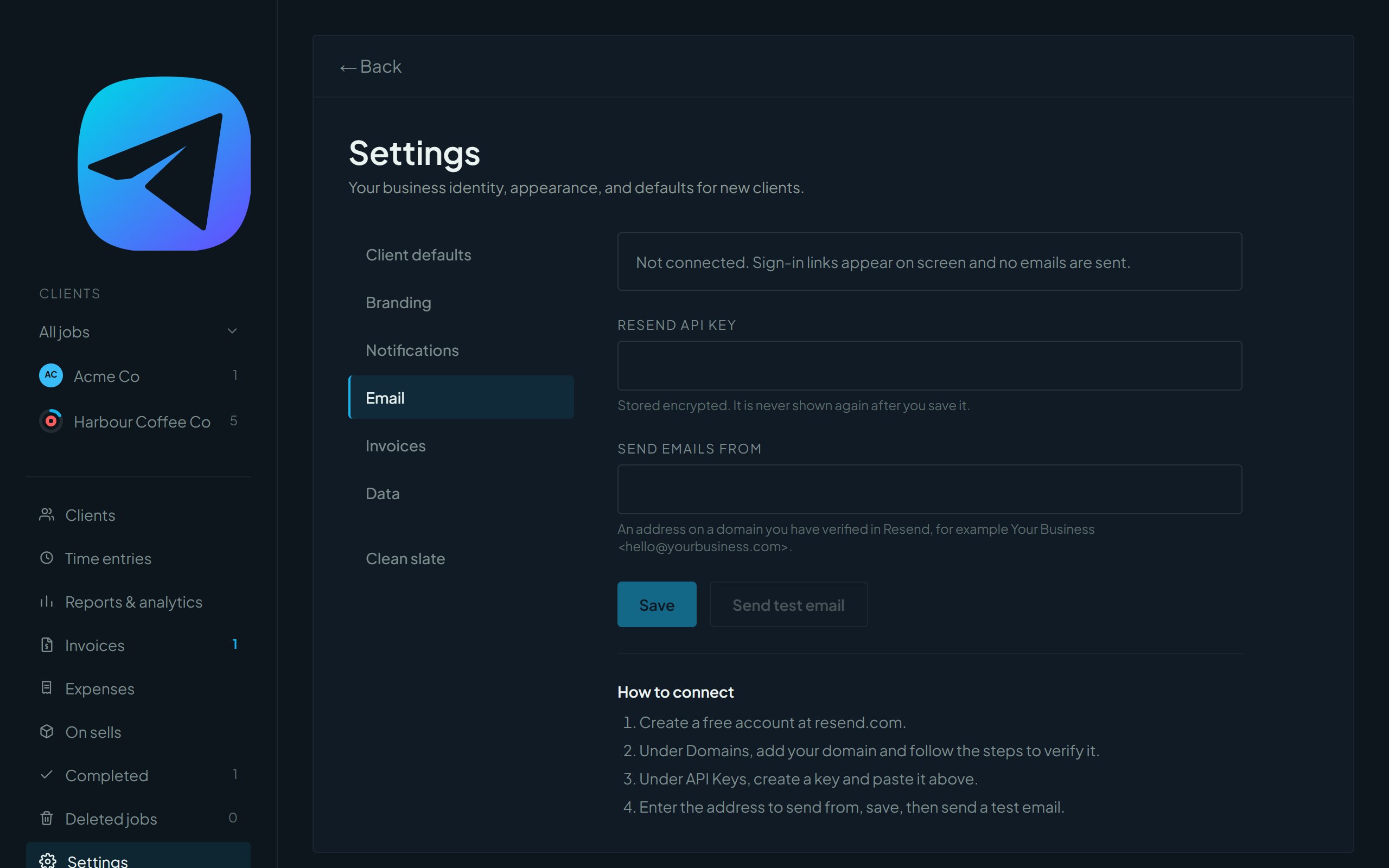
Task: Open Expenses page
Action: [x=138, y=688]
